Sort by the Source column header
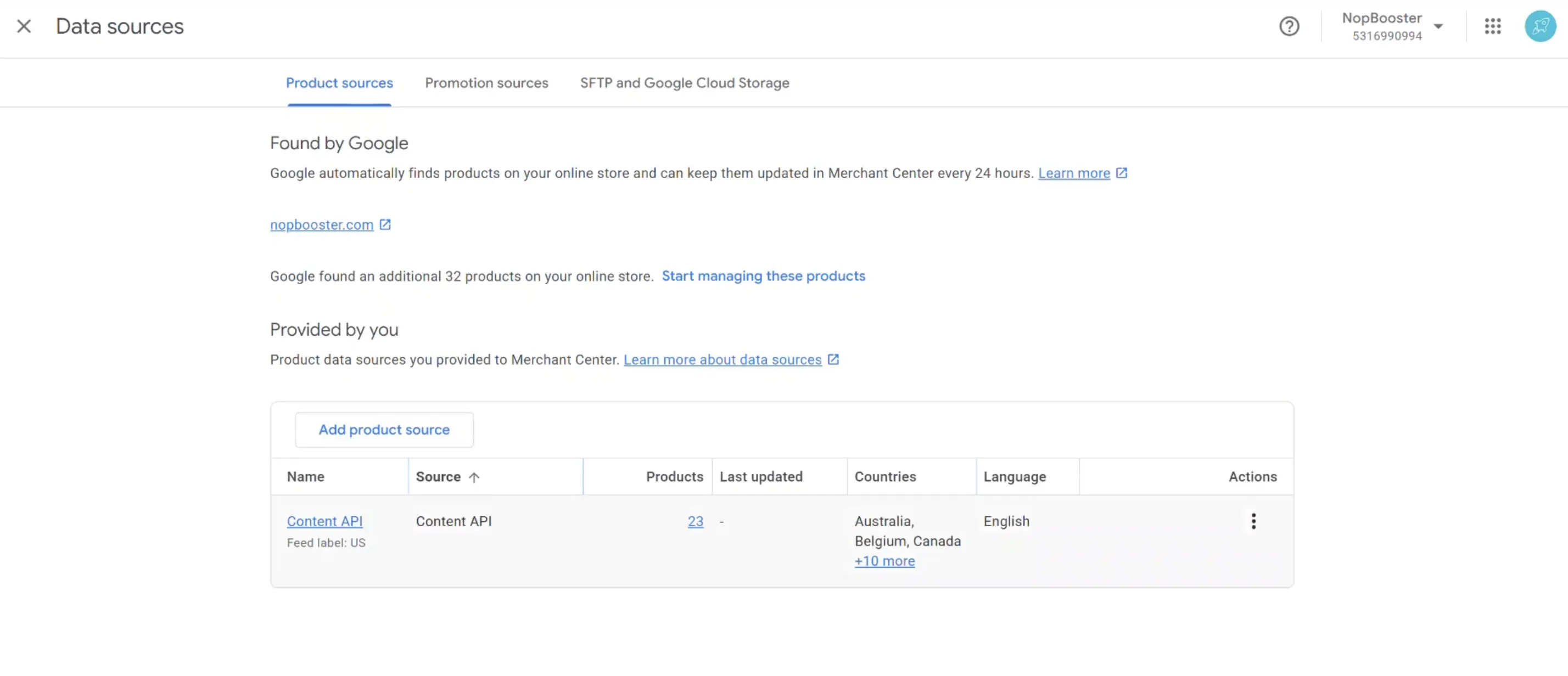Viewport: 1568px width, 676px height. 438,476
